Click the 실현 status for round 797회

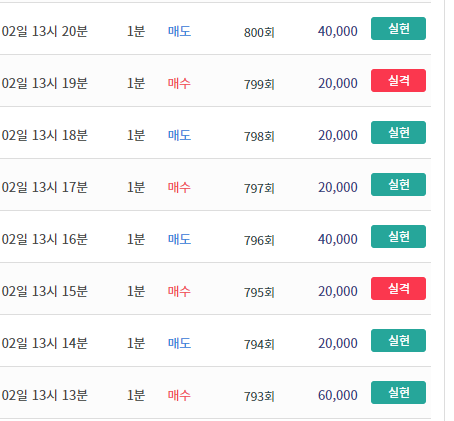tap(398, 185)
